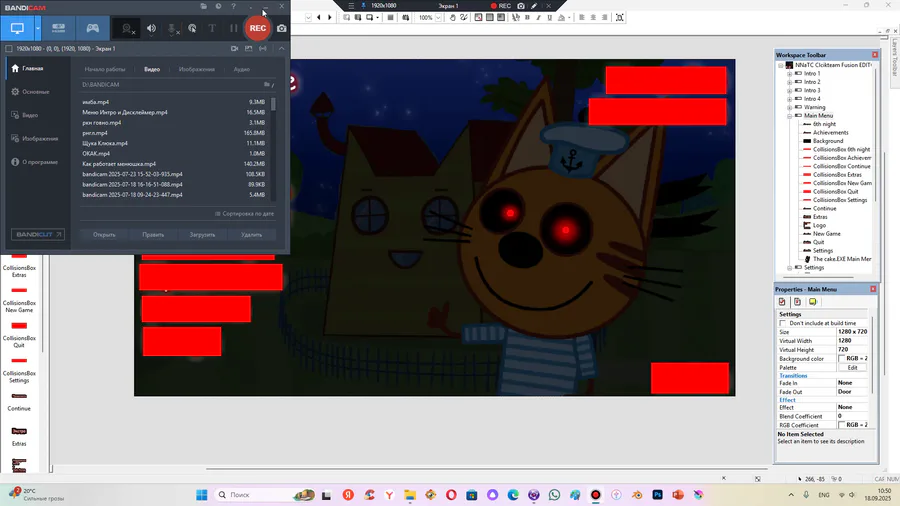This screenshot has height=506, width=900.
Task: Select Logo object in Workspace tree
Action: [x=819, y=225]
